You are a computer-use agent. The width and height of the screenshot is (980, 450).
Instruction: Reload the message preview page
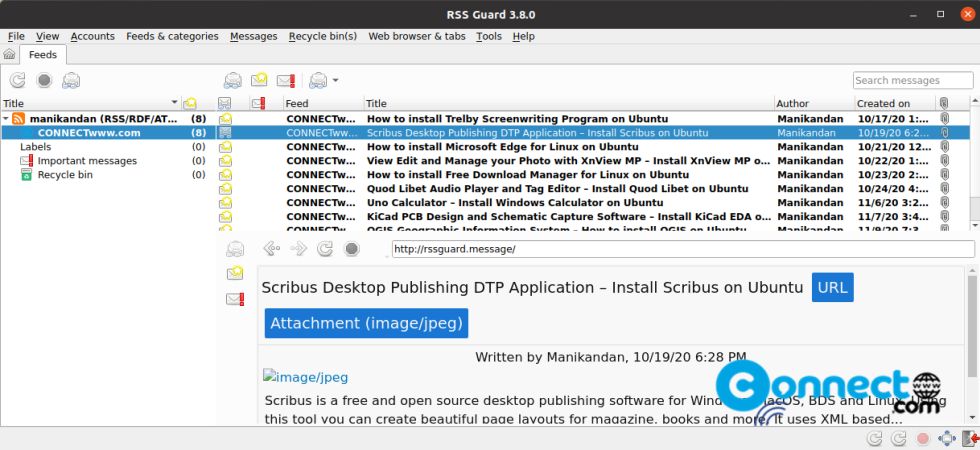(x=325, y=249)
